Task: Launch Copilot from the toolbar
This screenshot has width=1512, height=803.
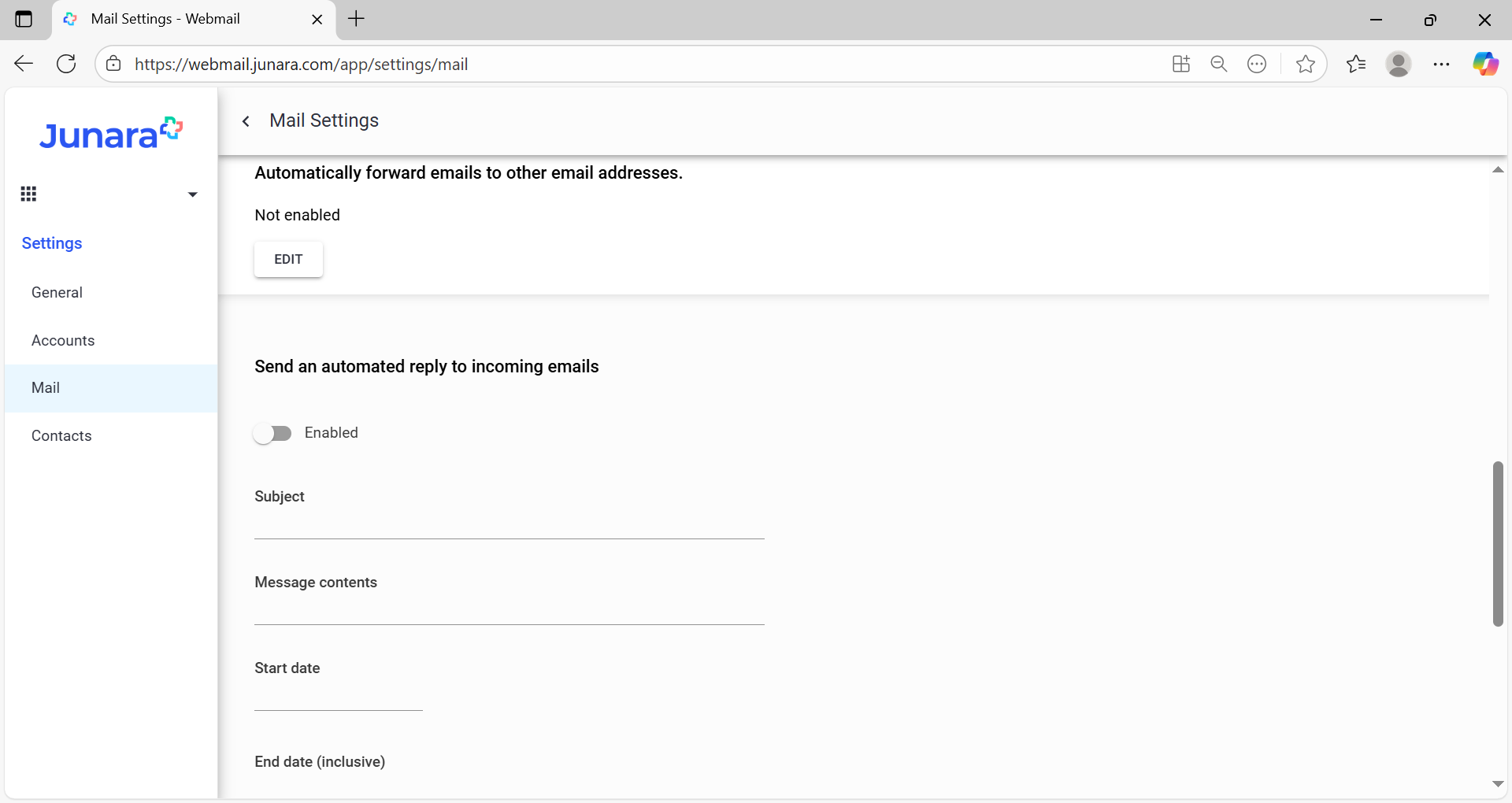Action: point(1485,64)
